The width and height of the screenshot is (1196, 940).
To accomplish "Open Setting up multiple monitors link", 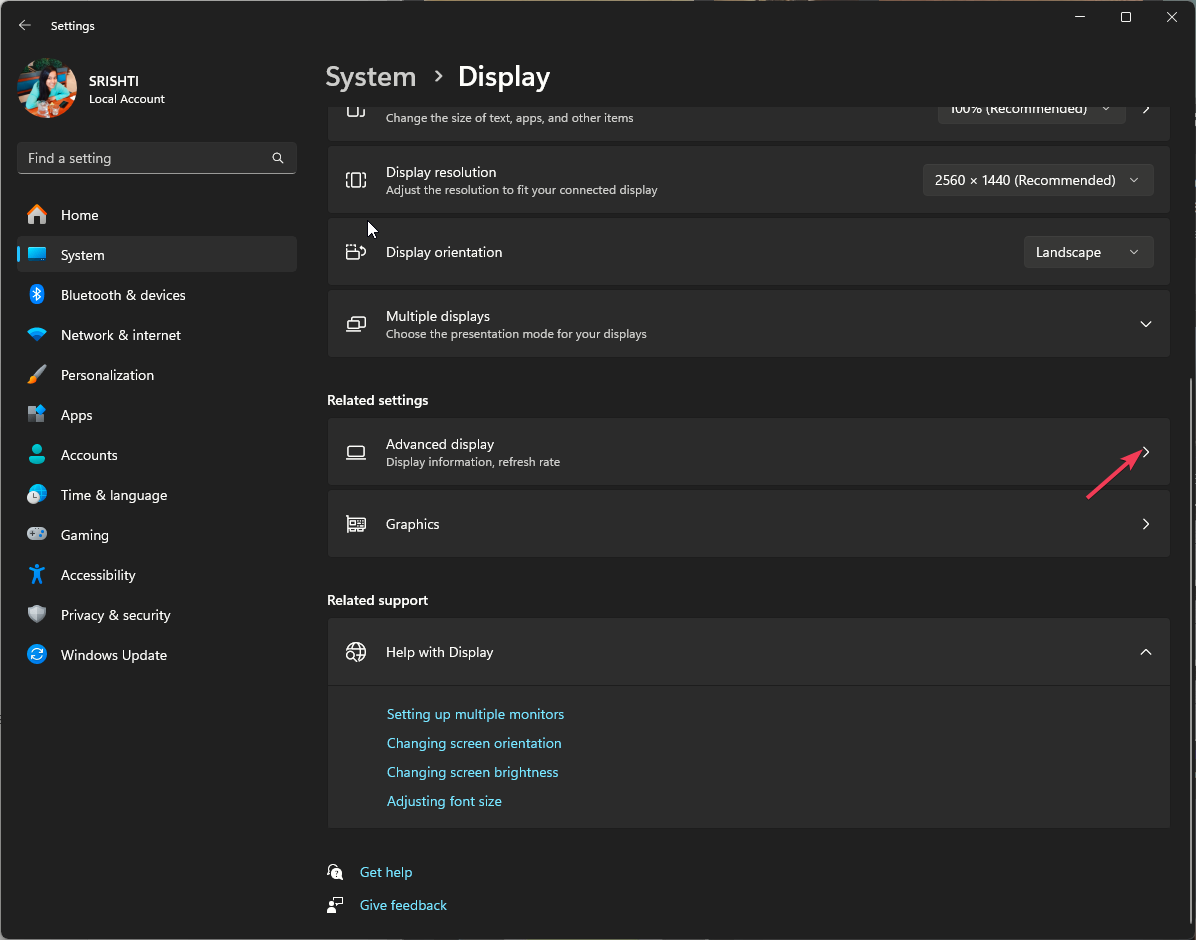I will (x=475, y=714).
